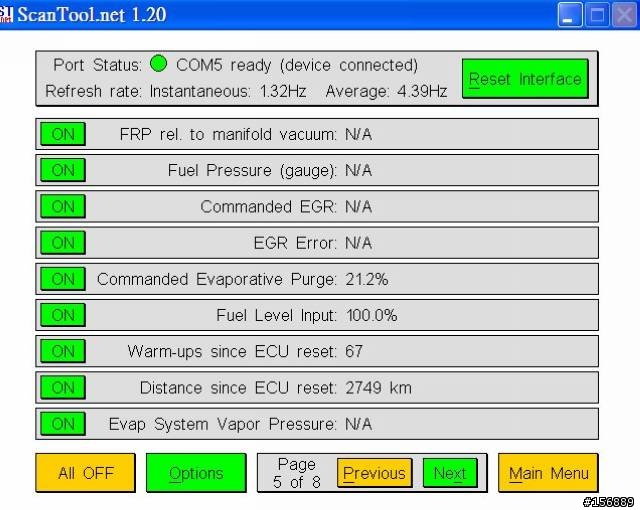This screenshot has width=640, height=510.
Task: Return to the Main Menu
Action: click(x=548, y=473)
